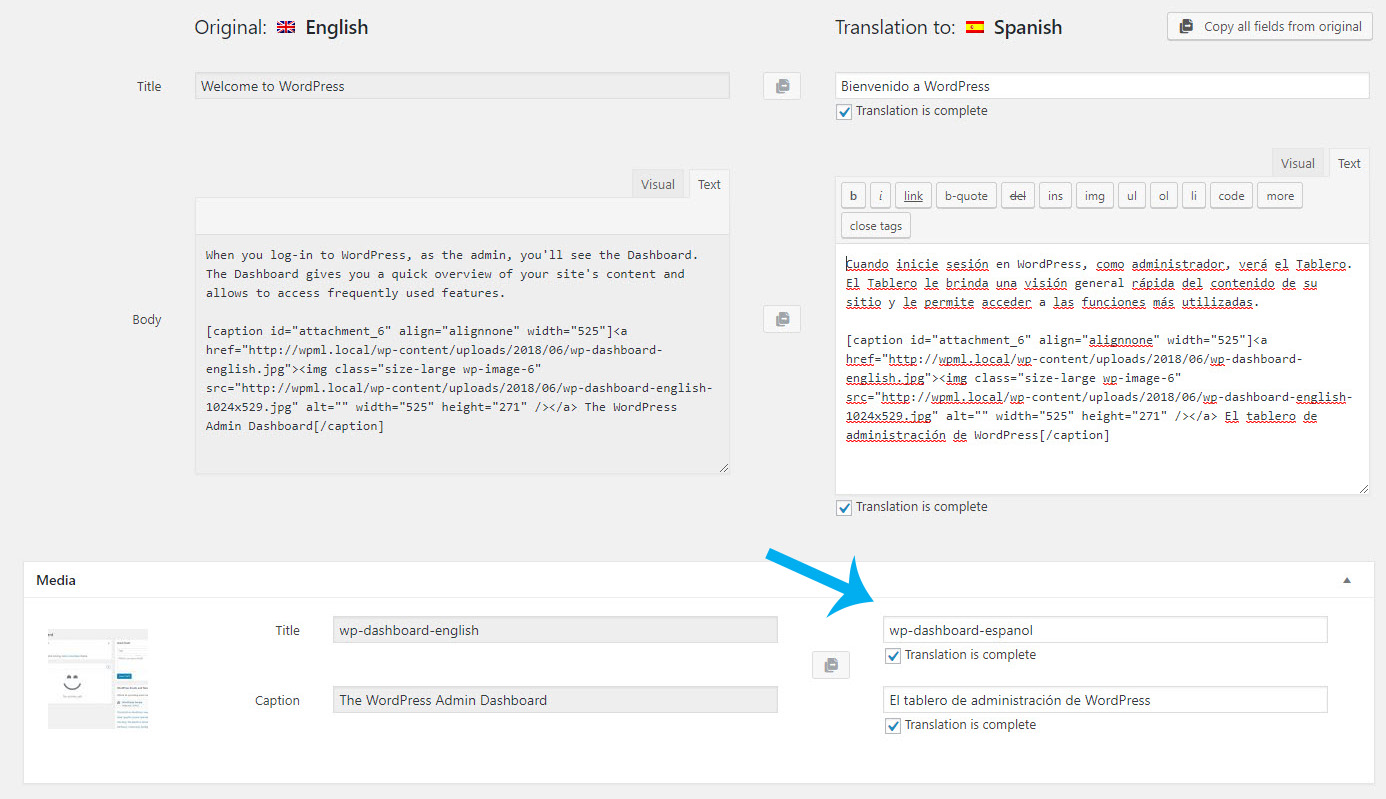Viewport: 1386px width, 799px height.
Task: Toggle media title 'Translation is complete' checkbox
Action: 893,656
